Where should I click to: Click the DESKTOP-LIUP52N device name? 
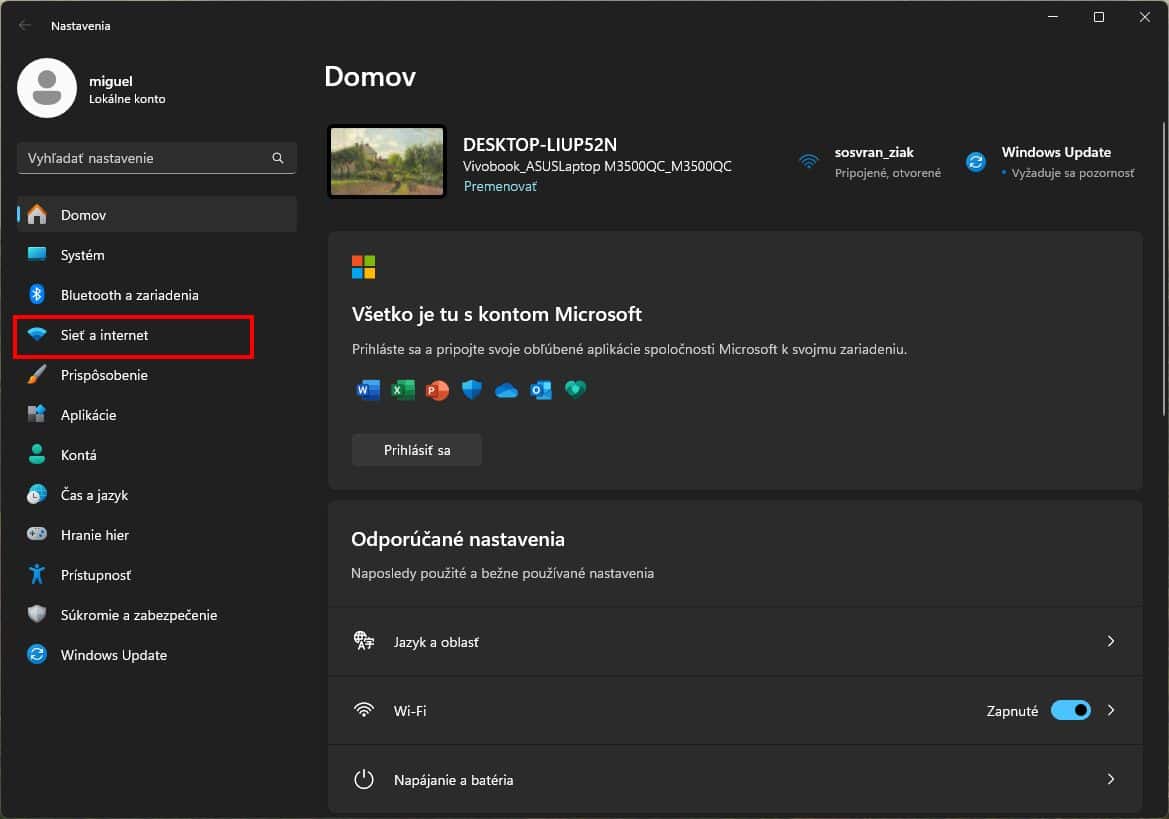540,145
